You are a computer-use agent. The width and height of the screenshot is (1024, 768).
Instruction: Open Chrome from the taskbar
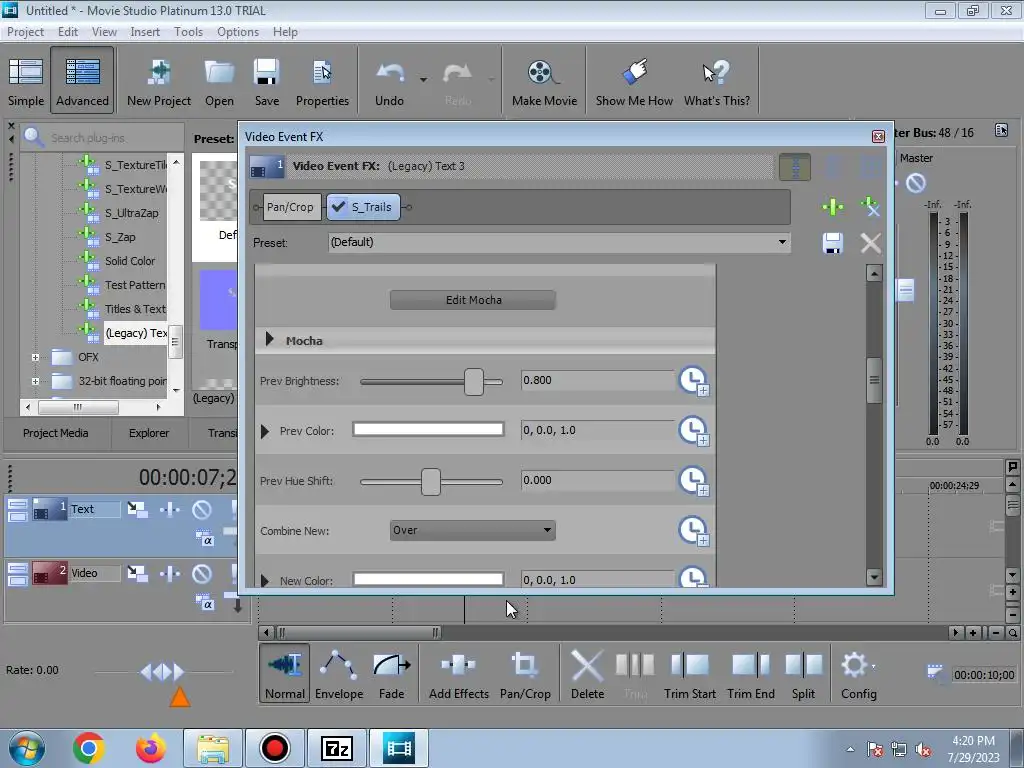[88, 748]
